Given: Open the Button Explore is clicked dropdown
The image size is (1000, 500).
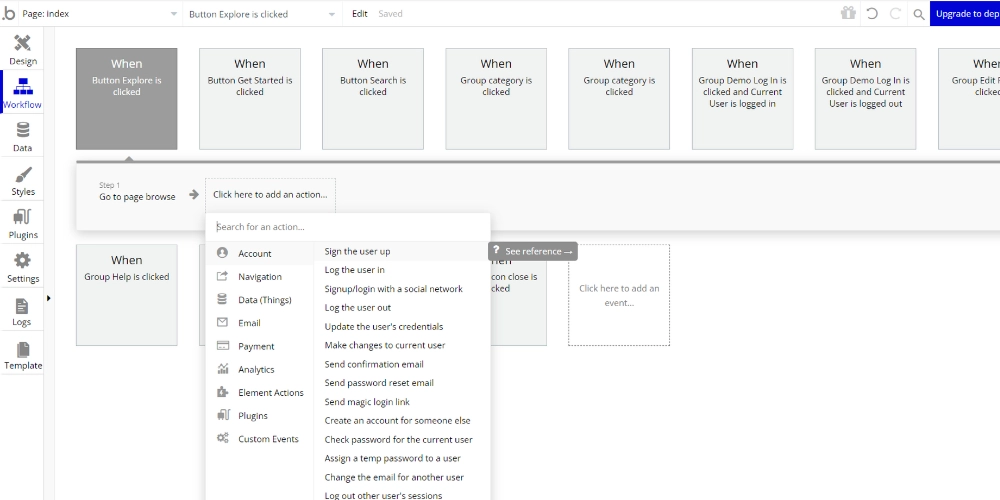Looking at the screenshot, I should click(261, 14).
